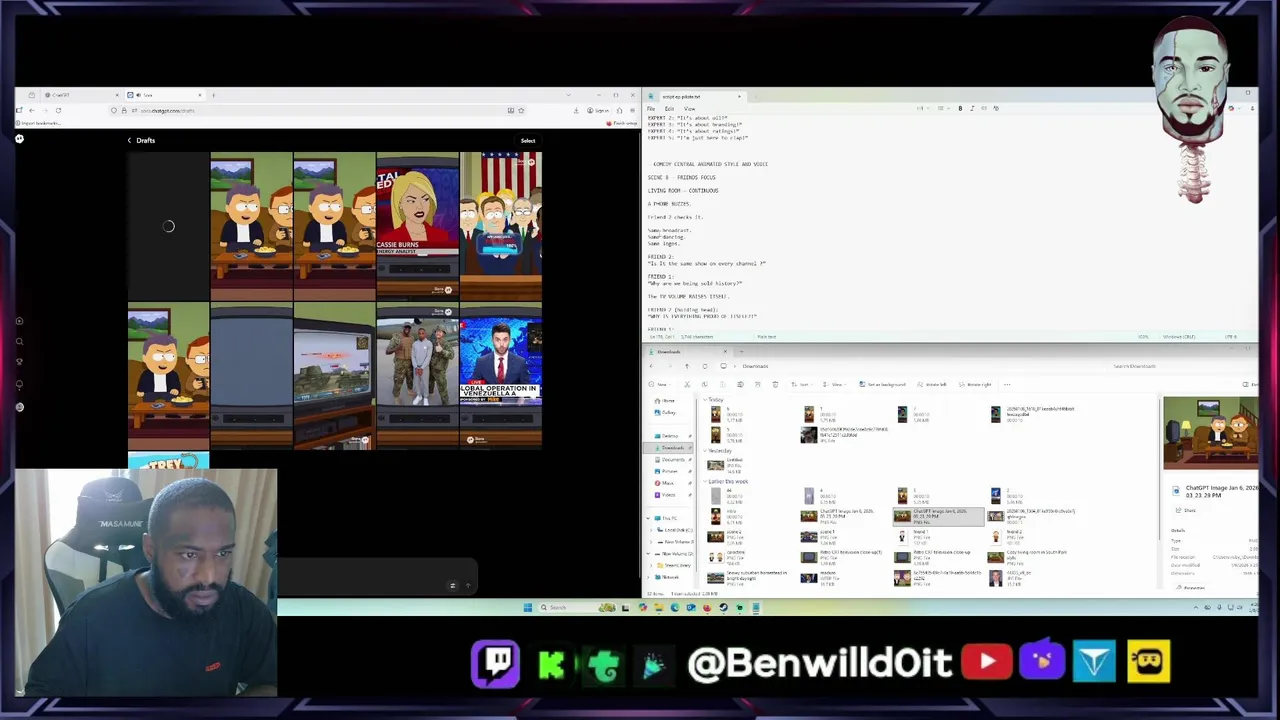Click the Sora logo icon in sidebar
1280x720 pixels.
pos(19,139)
